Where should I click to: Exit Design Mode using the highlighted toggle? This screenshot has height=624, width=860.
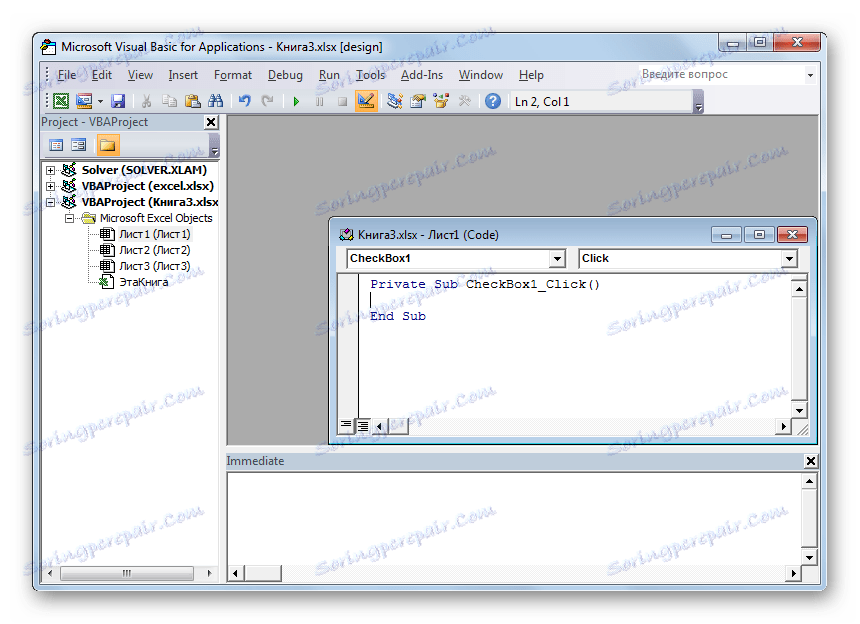(364, 100)
